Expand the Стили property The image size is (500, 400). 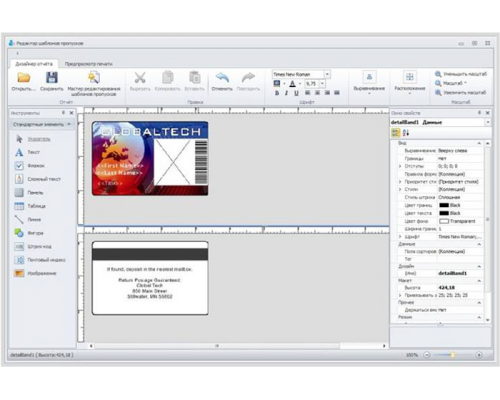(x=400, y=189)
